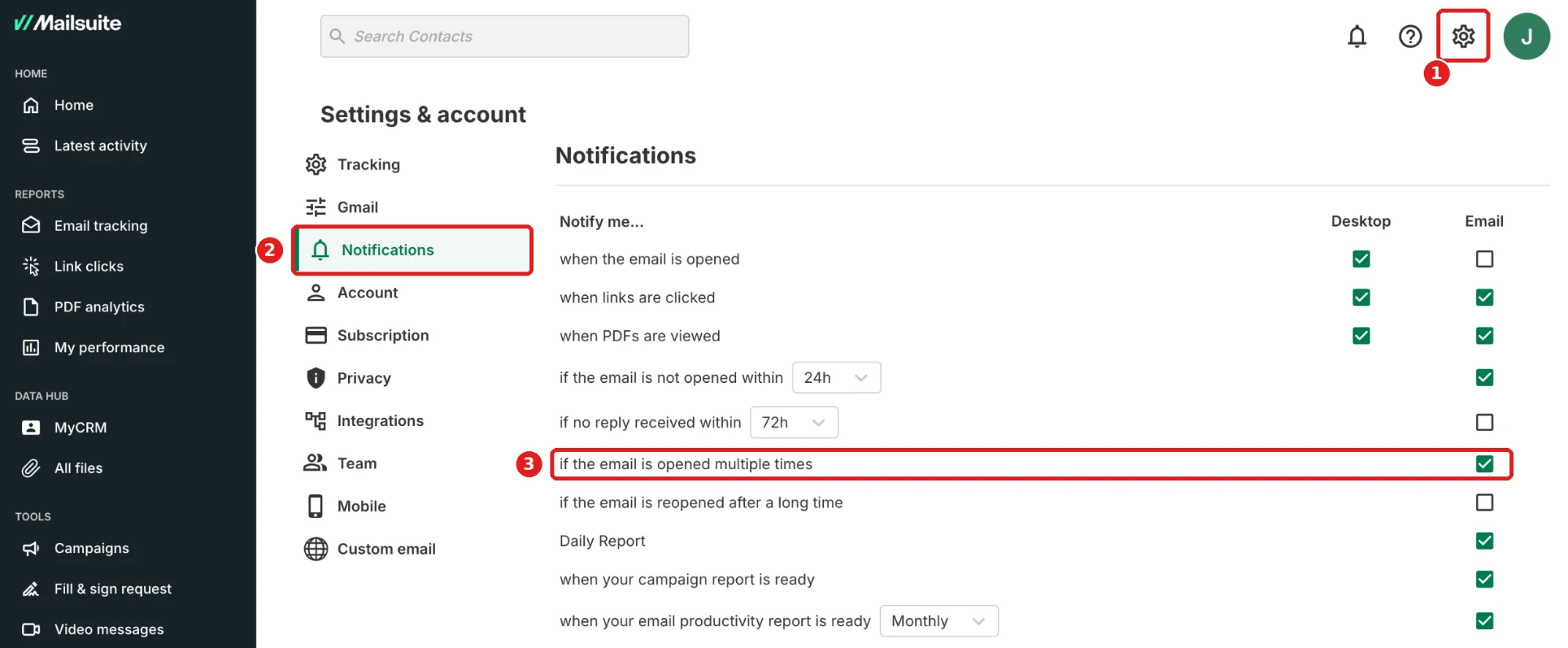Click the My performance chart icon

point(31,348)
